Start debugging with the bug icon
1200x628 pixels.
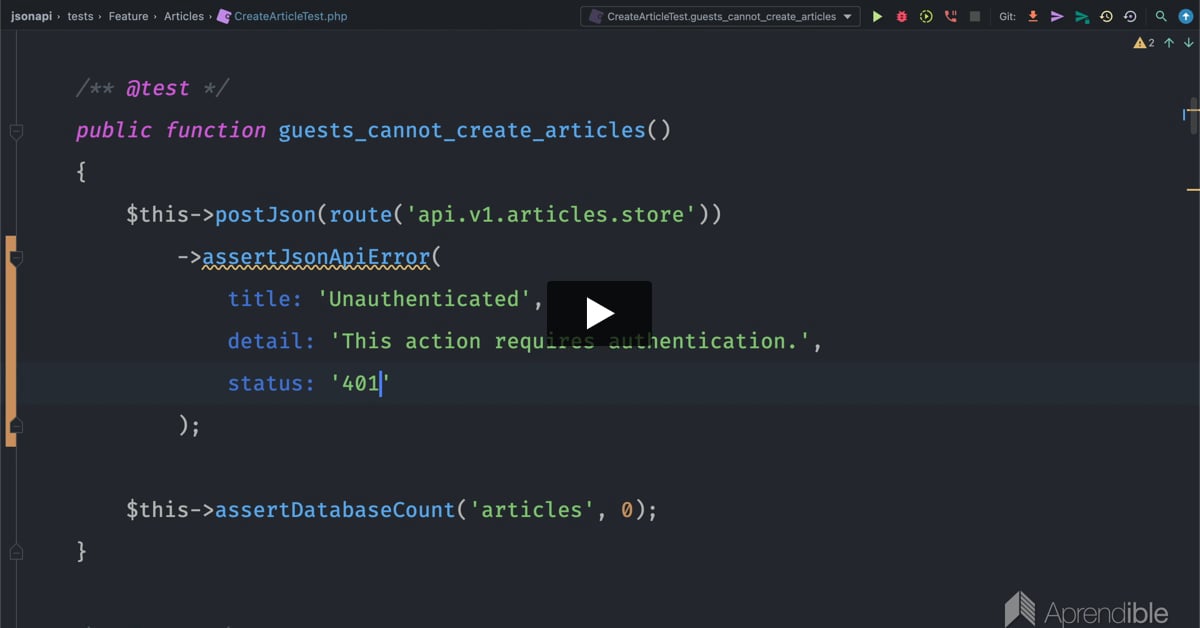tap(901, 16)
